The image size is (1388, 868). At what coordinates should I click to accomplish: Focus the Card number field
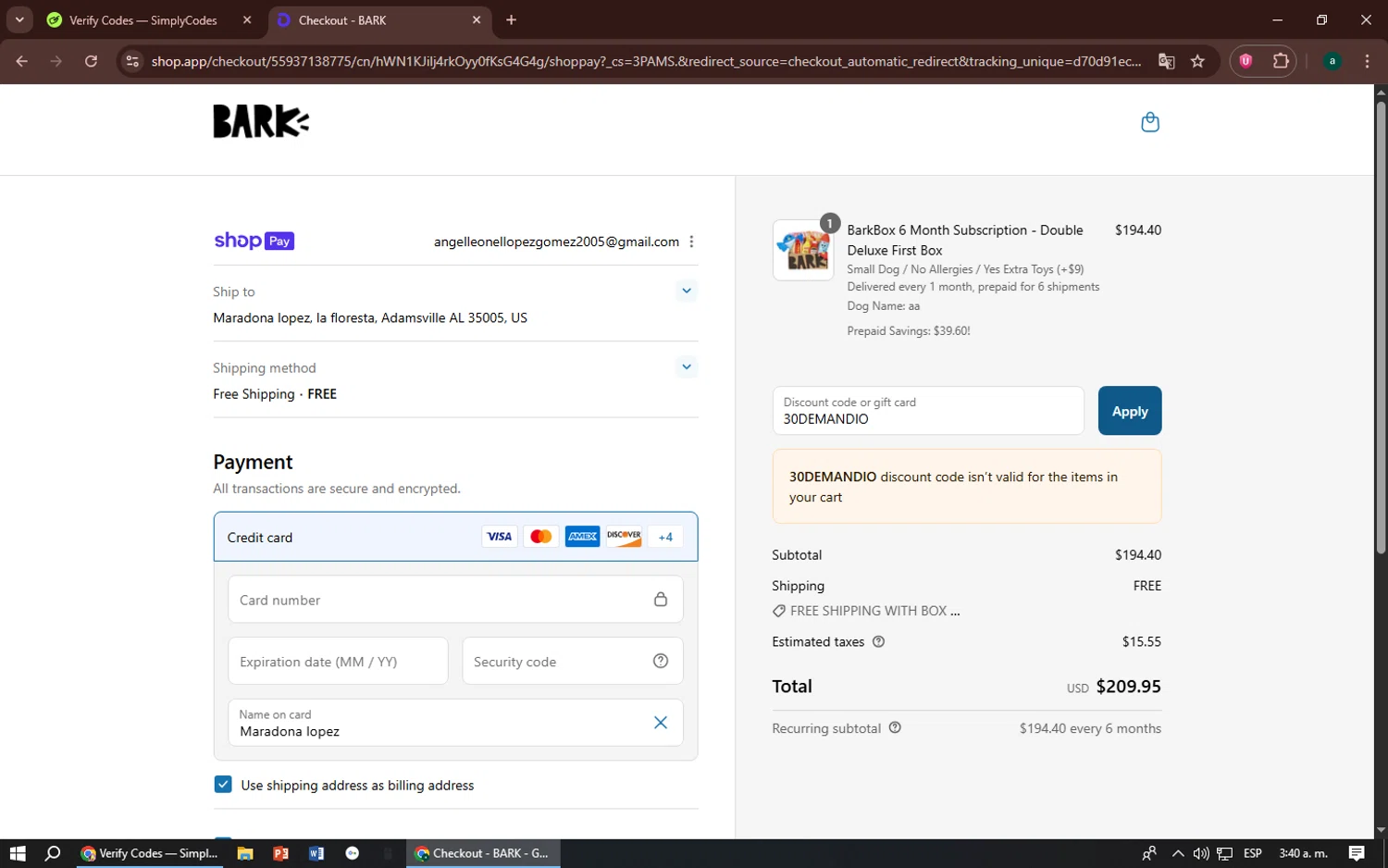455,600
